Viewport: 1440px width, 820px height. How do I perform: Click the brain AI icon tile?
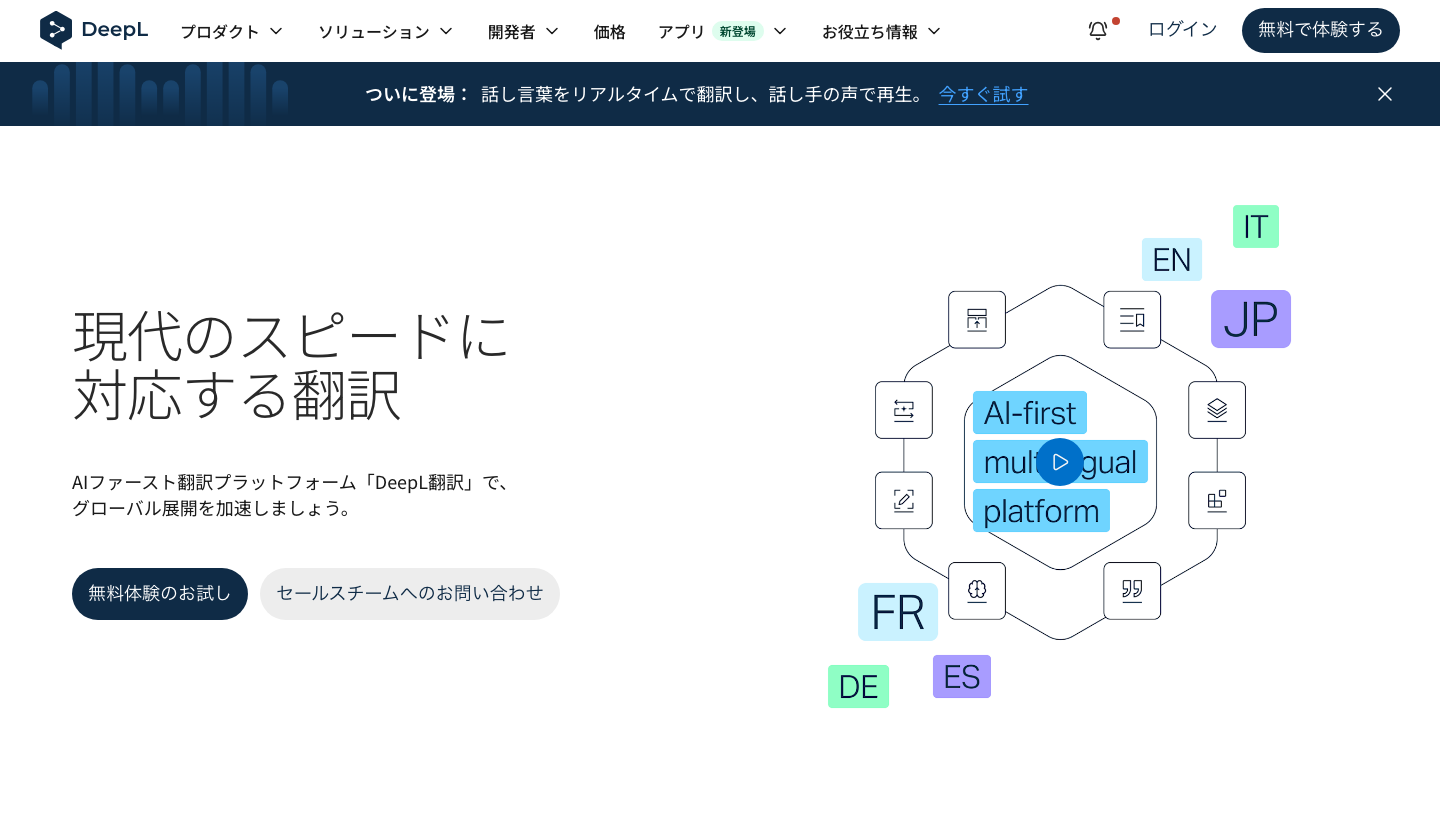[x=977, y=591]
